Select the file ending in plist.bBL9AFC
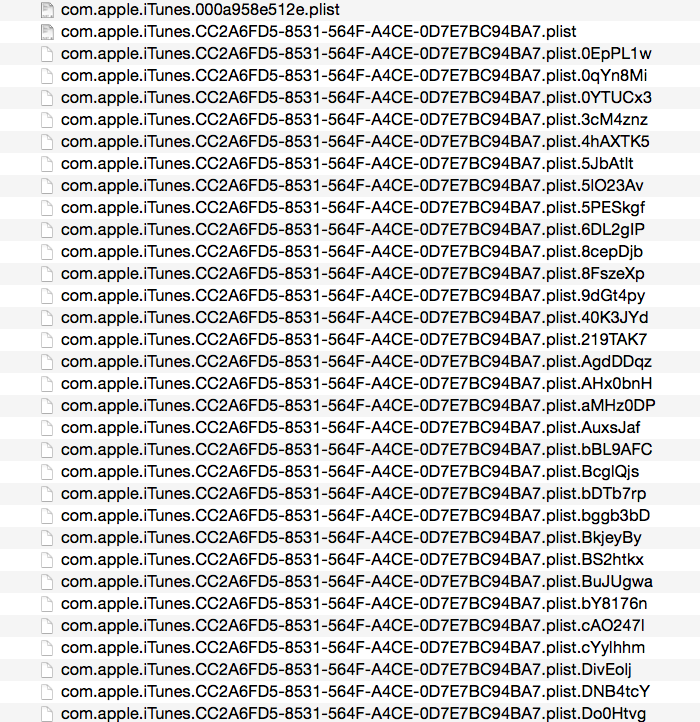700x722 pixels. [356, 450]
